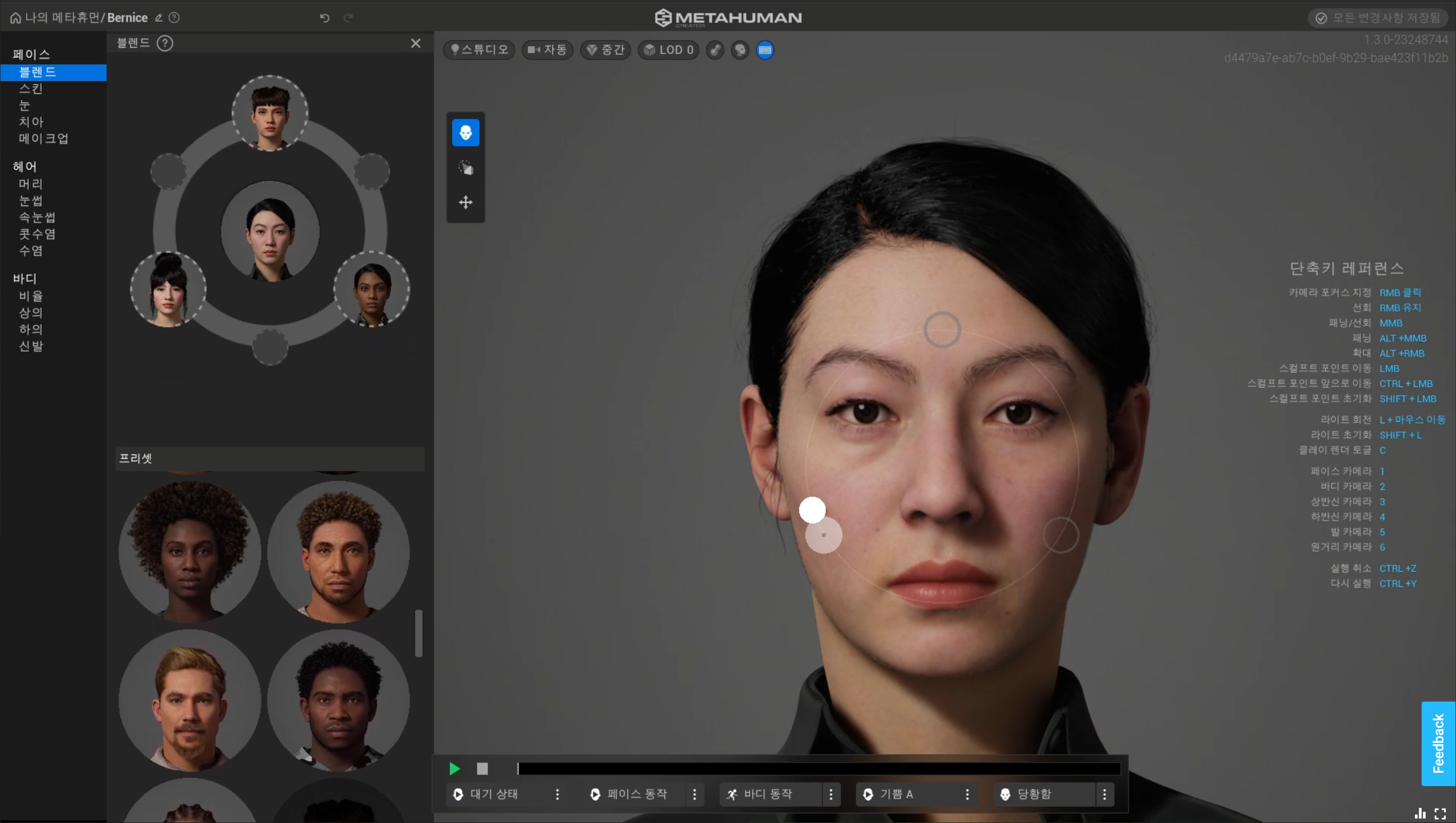Select the Sculpt tool icon
Image resolution: width=1456 pixels, height=823 pixels.
466,168
